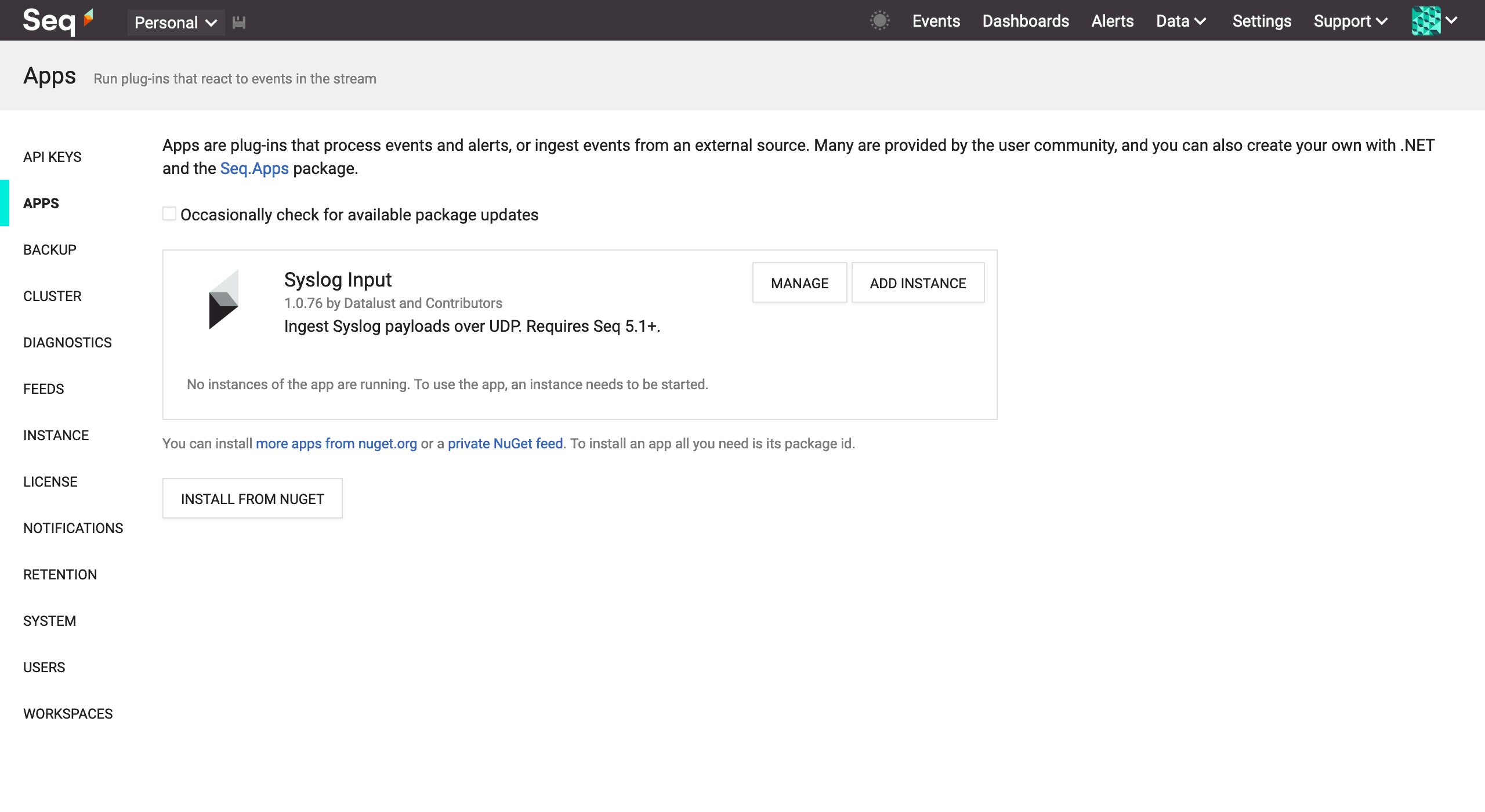Select APPS in the sidebar
The height and width of the screenshot is (812, 1485).
tap(41, 203)
